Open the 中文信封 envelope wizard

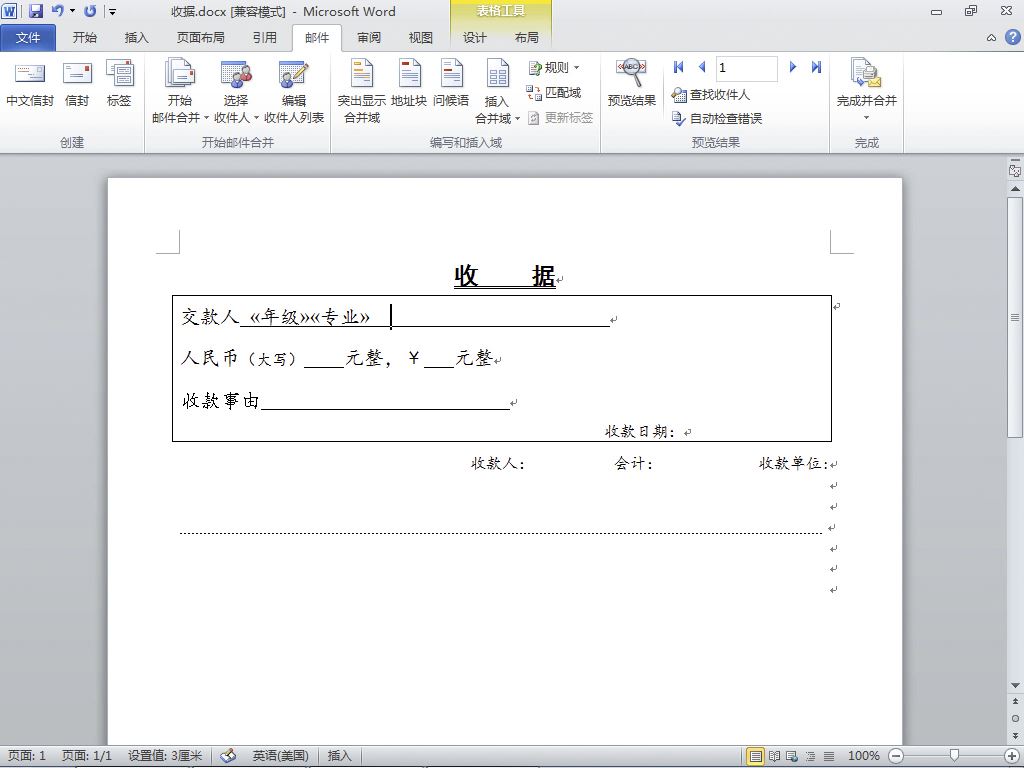tap(30, 84)
